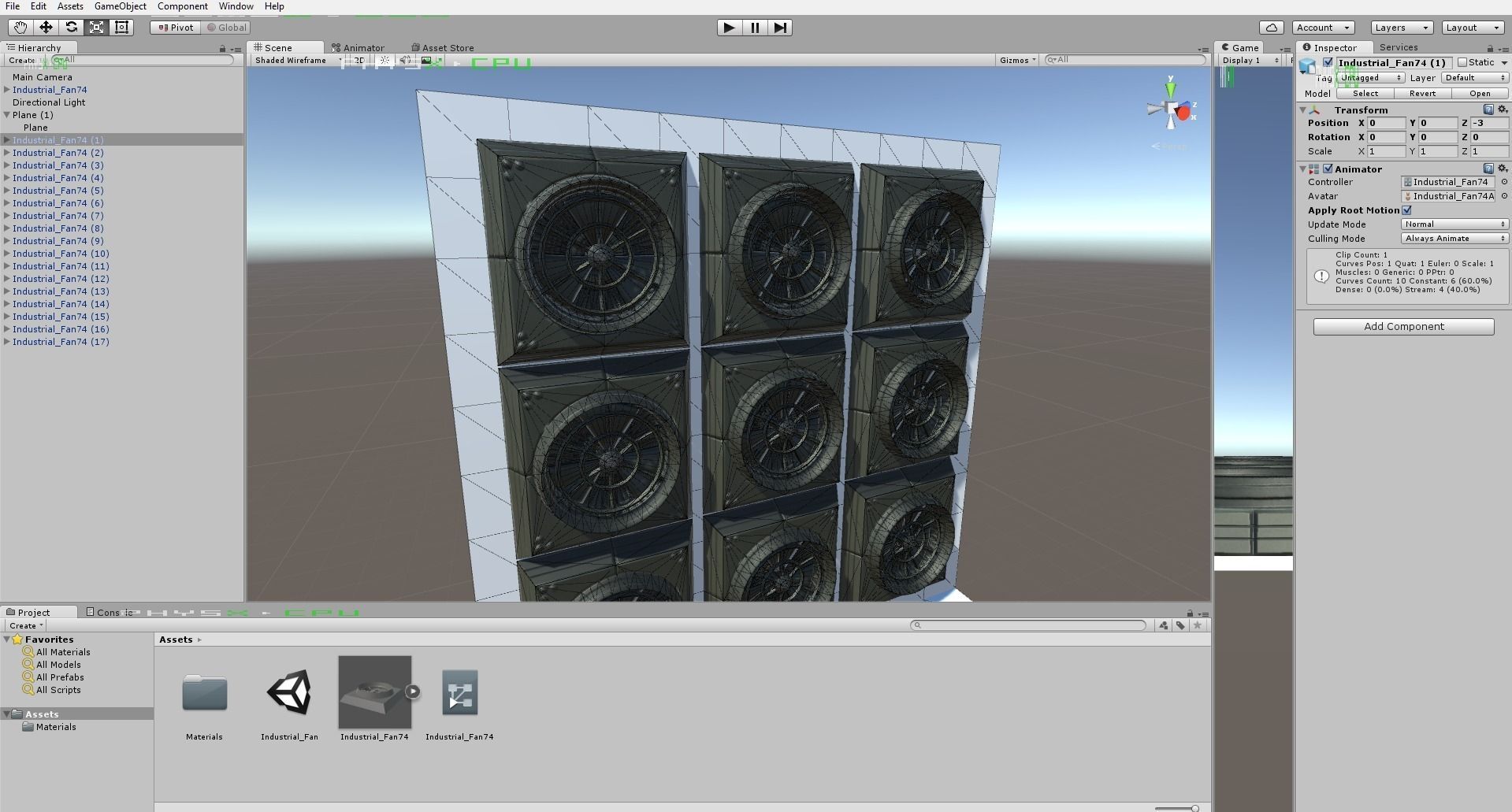This screenshot has height=812, width=1512.
Task: Select the Rect Transform tool
Action: (x=121, y=27)
